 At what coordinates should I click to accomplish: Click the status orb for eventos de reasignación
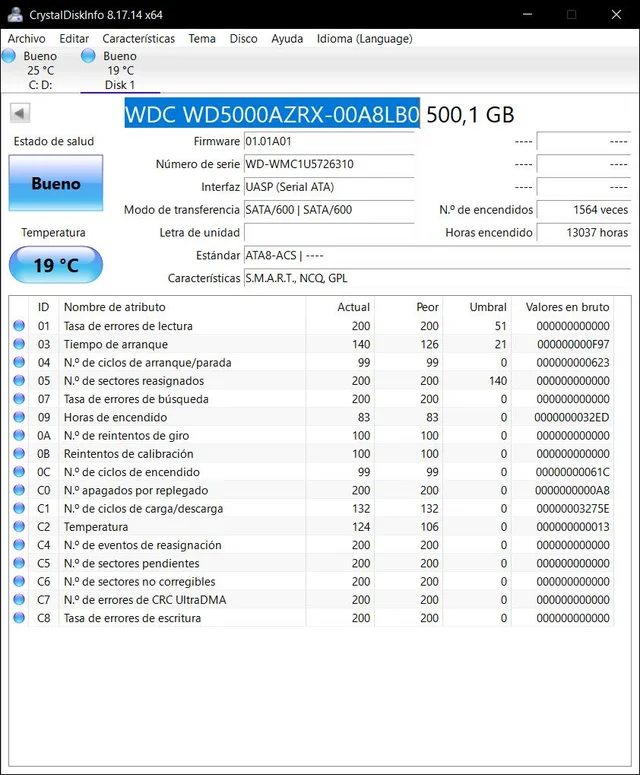(19, 545)
